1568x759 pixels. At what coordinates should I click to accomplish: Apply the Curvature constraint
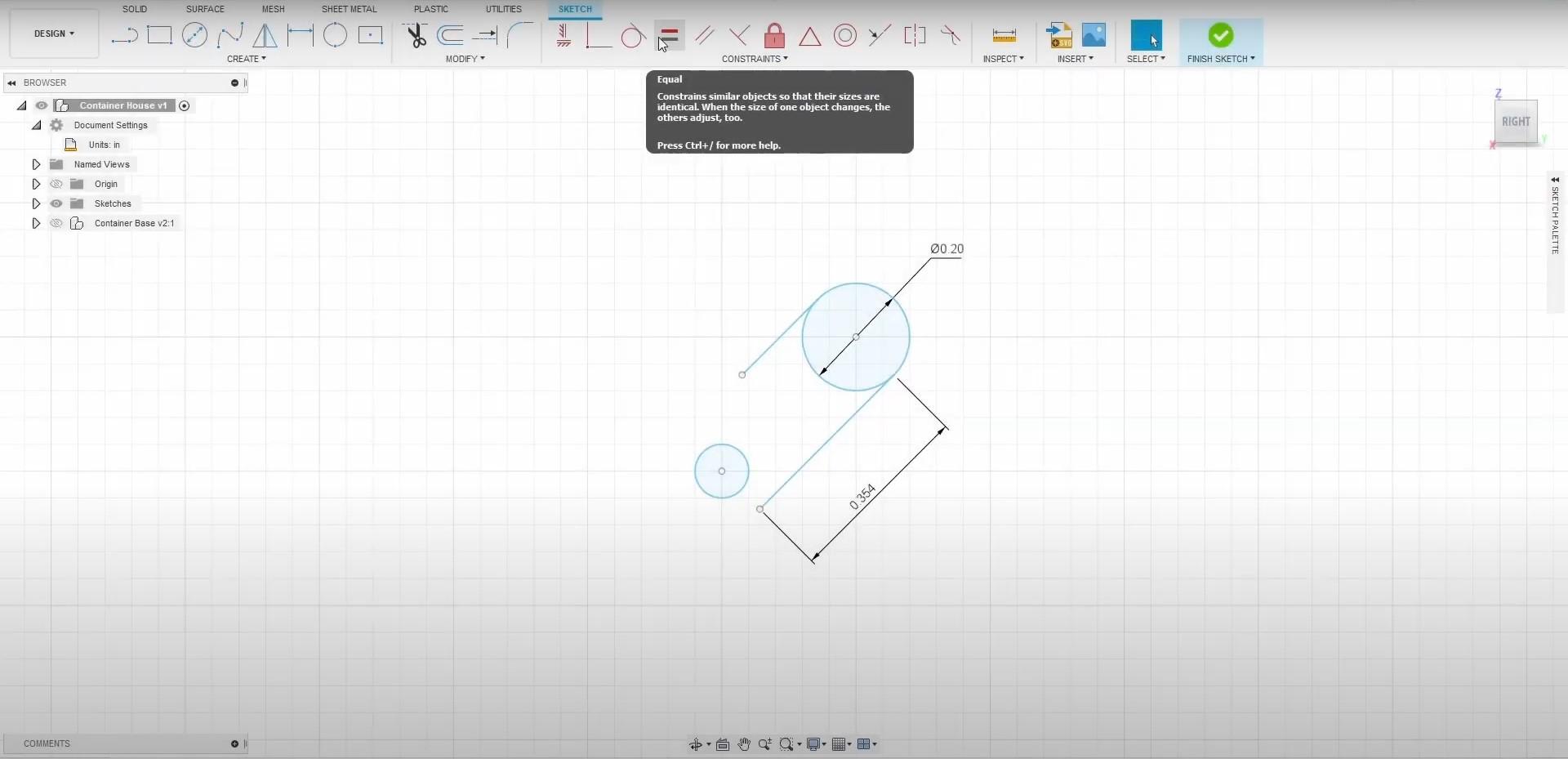click(x=950, y=35)
